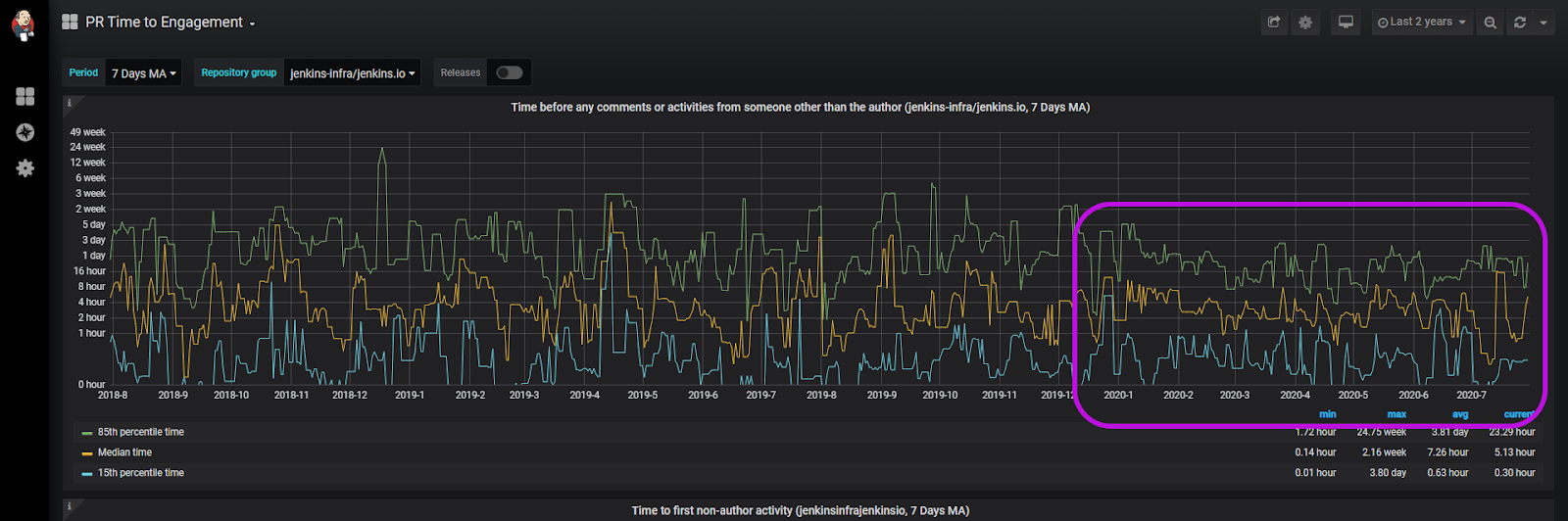Click the refresh dashboard icon
The height and width of the screenshot is (521, 1568).
click(x=1520, y=22)
